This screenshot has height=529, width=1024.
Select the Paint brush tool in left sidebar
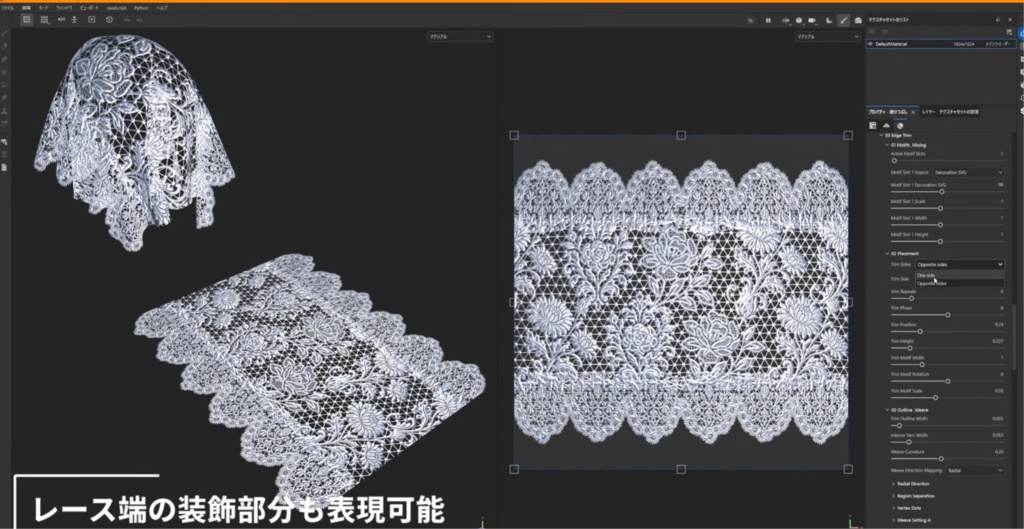[x=5, y=33]
